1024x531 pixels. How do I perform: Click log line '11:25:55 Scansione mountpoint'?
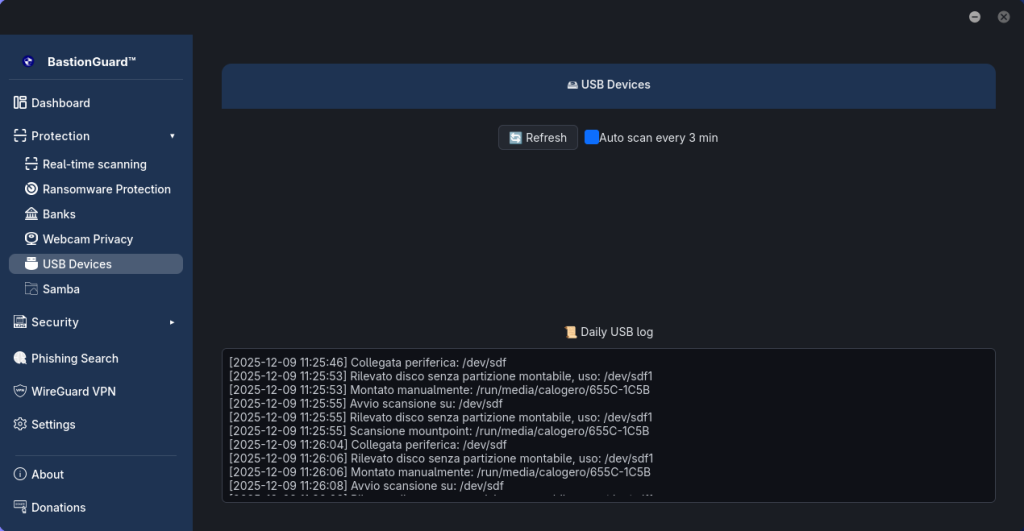click(439, 431)
